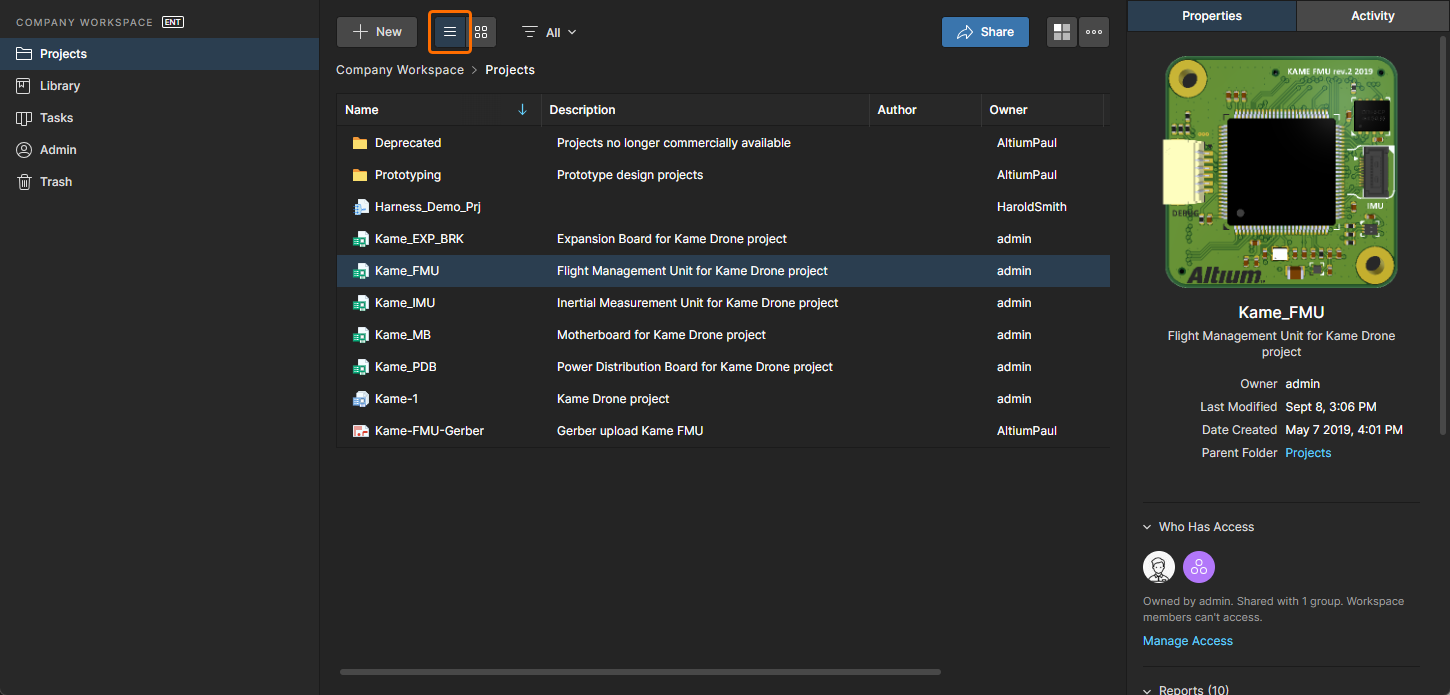Expand the Reports section
1450x695 pixels.
coord(1147,690)
